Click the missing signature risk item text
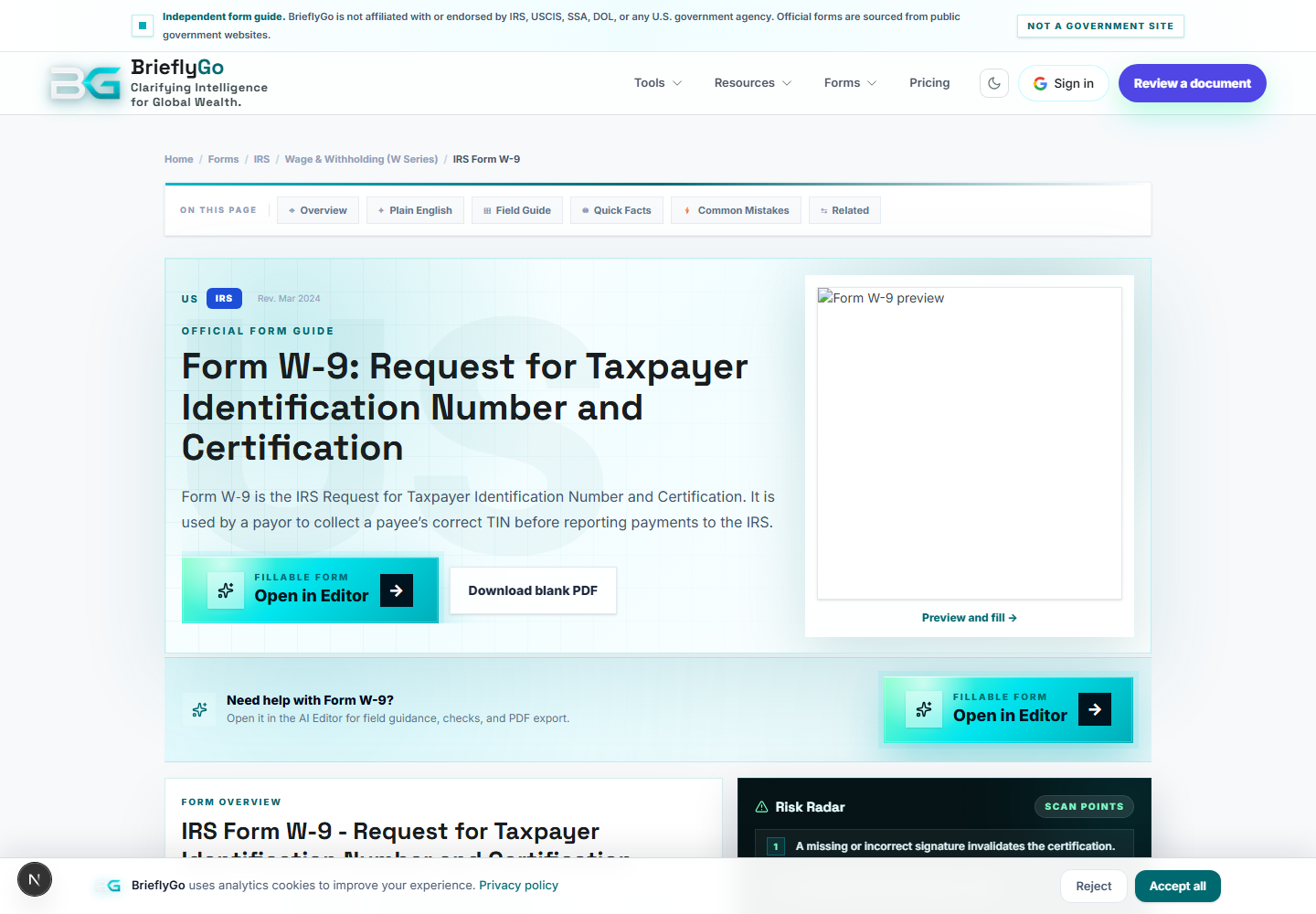 (955, 846)
